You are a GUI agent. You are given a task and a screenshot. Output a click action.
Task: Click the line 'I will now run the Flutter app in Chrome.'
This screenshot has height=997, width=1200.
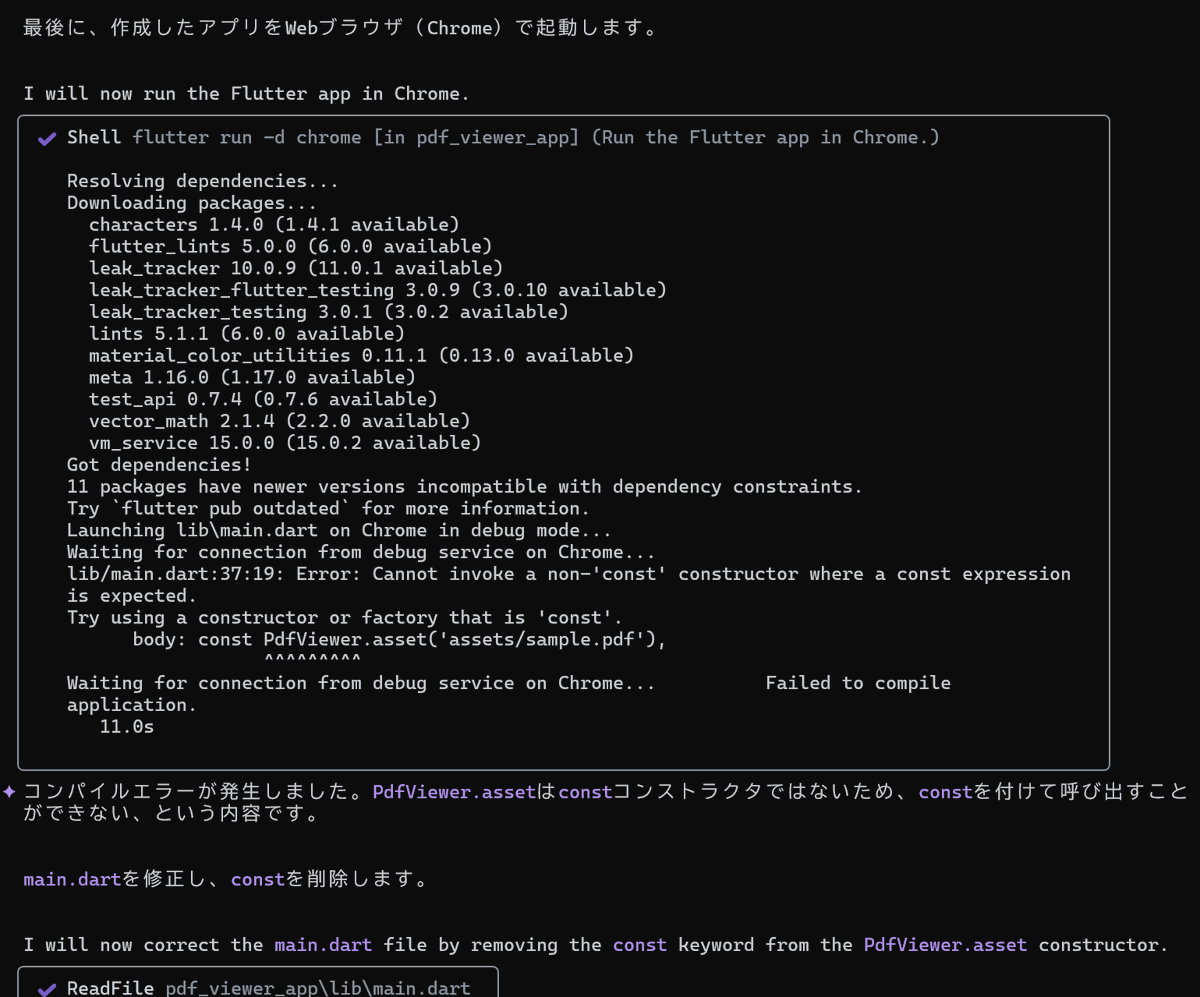tap(246, 94)
